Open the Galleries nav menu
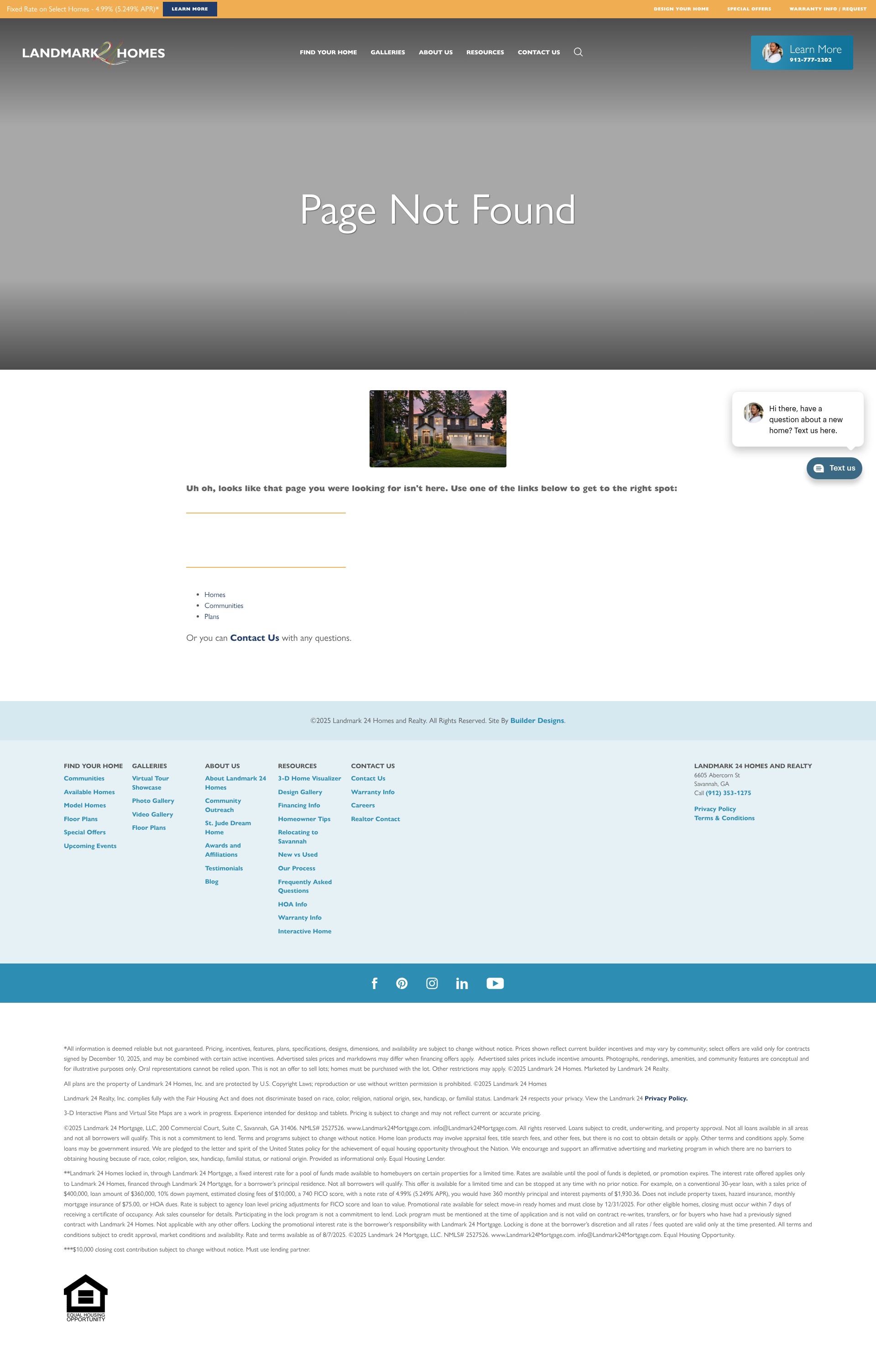Screen dimensions: 876x1372 [x=388, y=52]
